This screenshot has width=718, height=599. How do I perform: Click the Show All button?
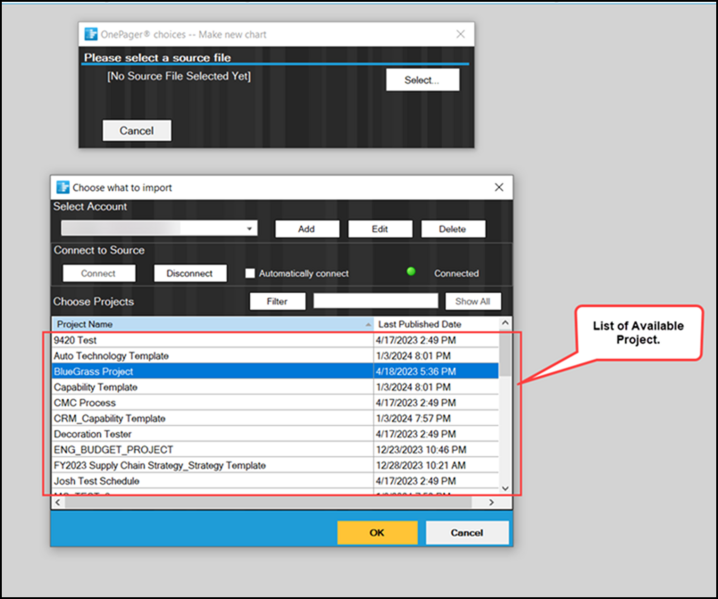(x=473, y=301)
